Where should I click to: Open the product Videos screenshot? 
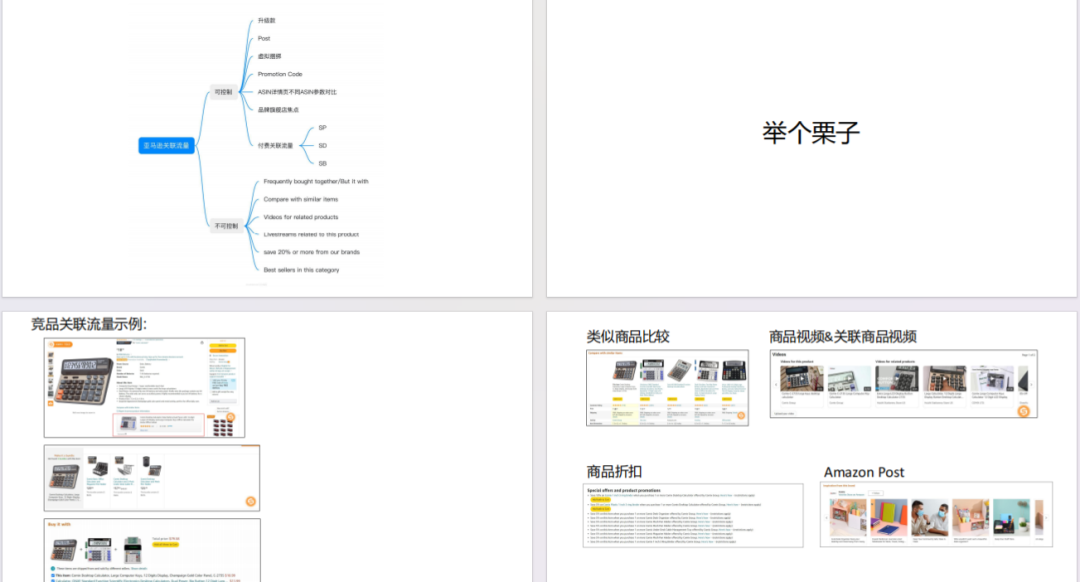904,384
